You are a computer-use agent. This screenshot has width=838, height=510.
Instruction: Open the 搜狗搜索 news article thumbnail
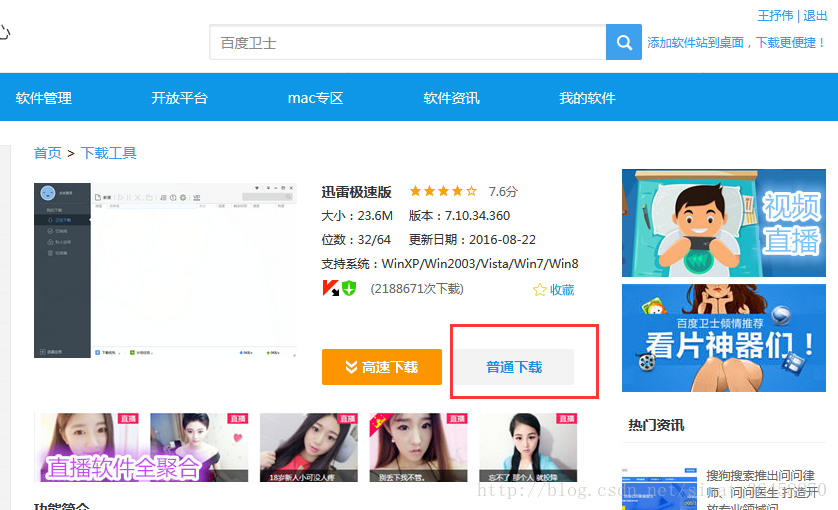click(659, 489)
